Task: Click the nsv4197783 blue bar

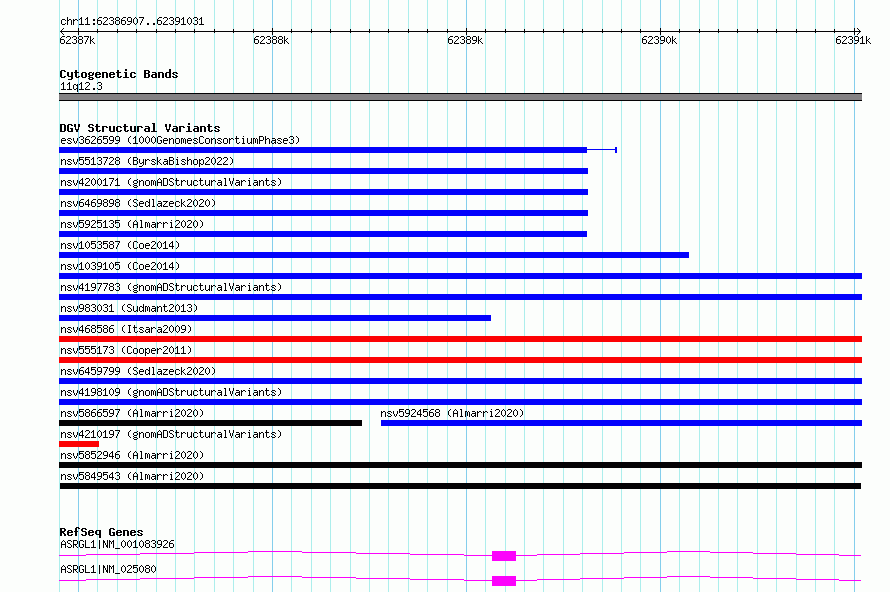Action: (x=460, y=297)
